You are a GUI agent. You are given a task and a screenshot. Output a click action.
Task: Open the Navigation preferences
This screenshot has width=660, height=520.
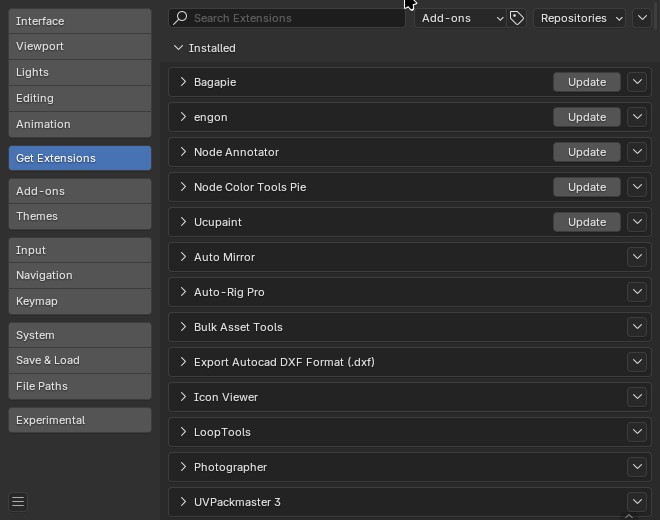pos(80,275)
